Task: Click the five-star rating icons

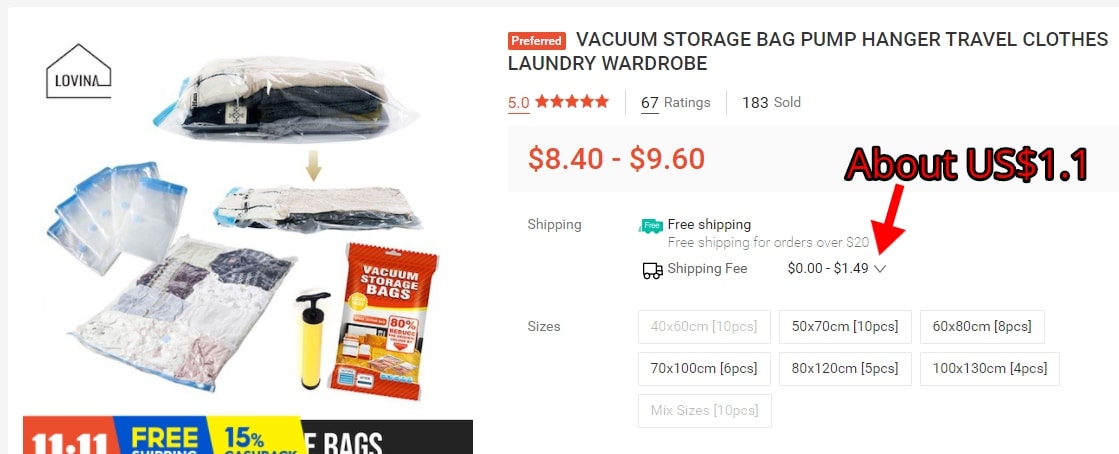Action: pyautogui.click(x=572, y=101)
